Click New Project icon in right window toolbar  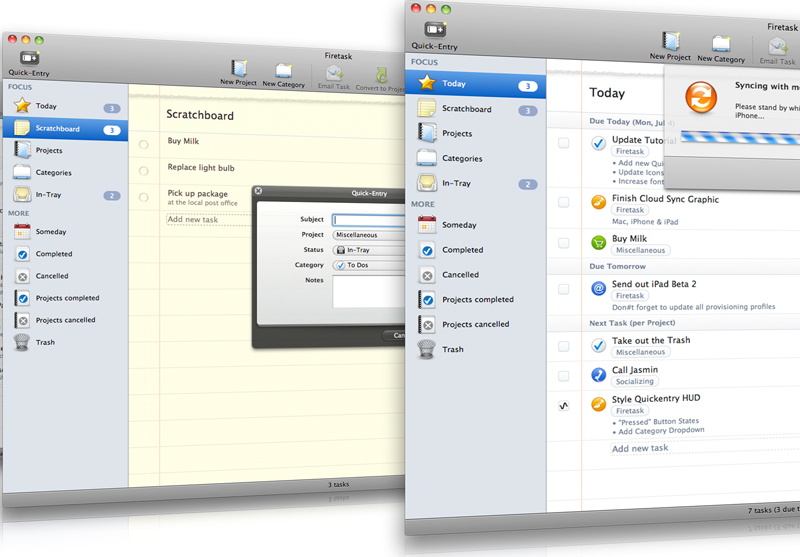(x=670, y=42)
